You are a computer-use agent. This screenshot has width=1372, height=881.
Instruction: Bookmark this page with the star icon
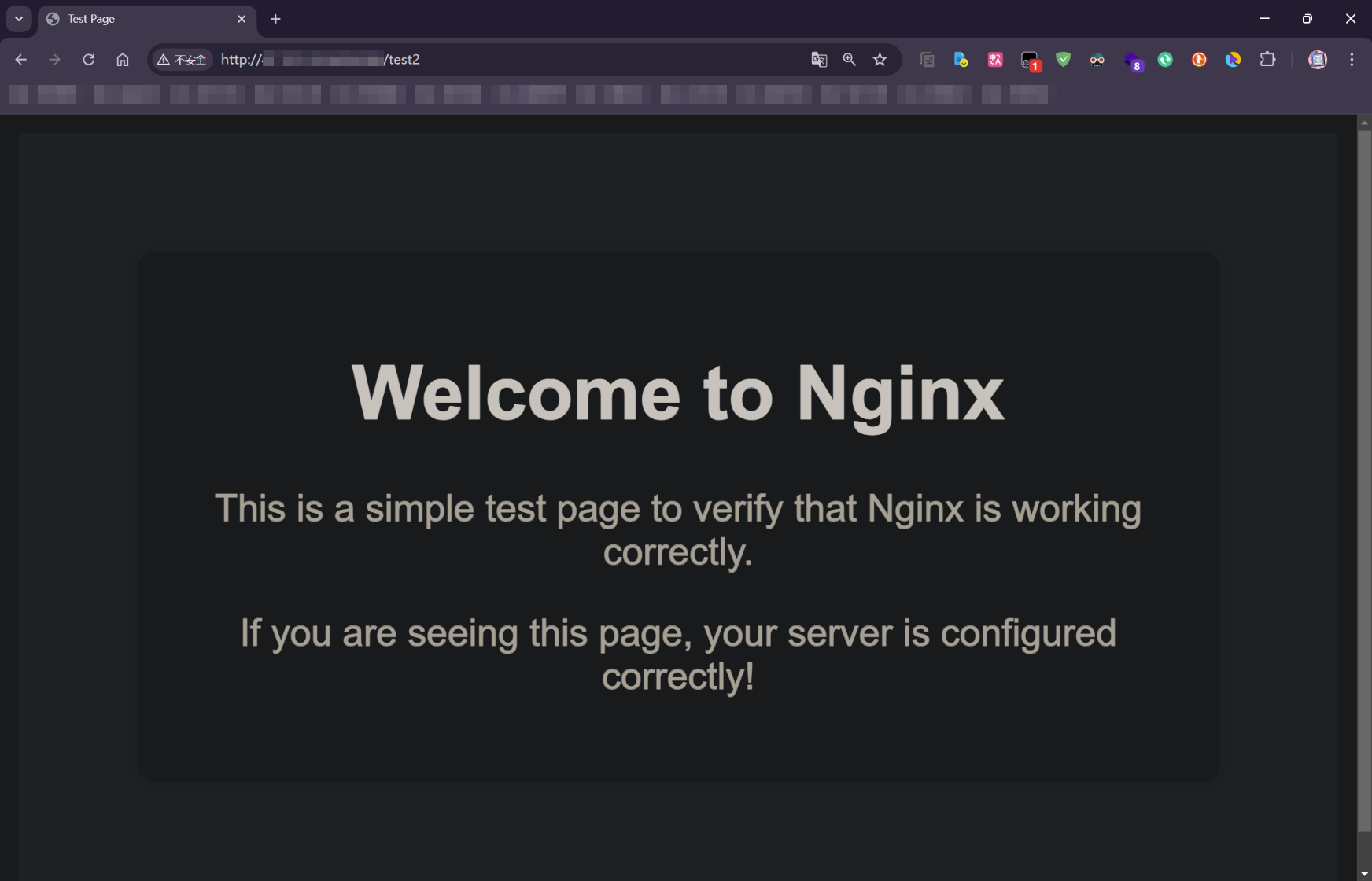tap(880, 60)
